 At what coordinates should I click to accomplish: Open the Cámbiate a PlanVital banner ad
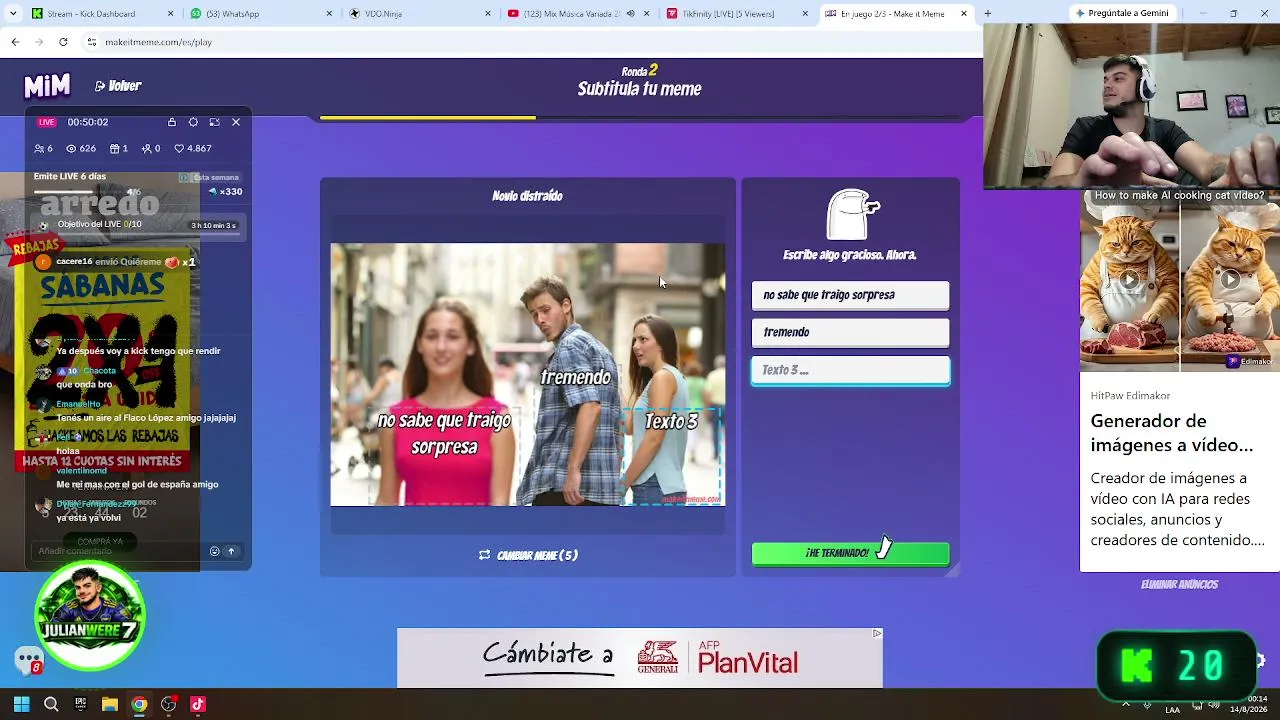640,658
